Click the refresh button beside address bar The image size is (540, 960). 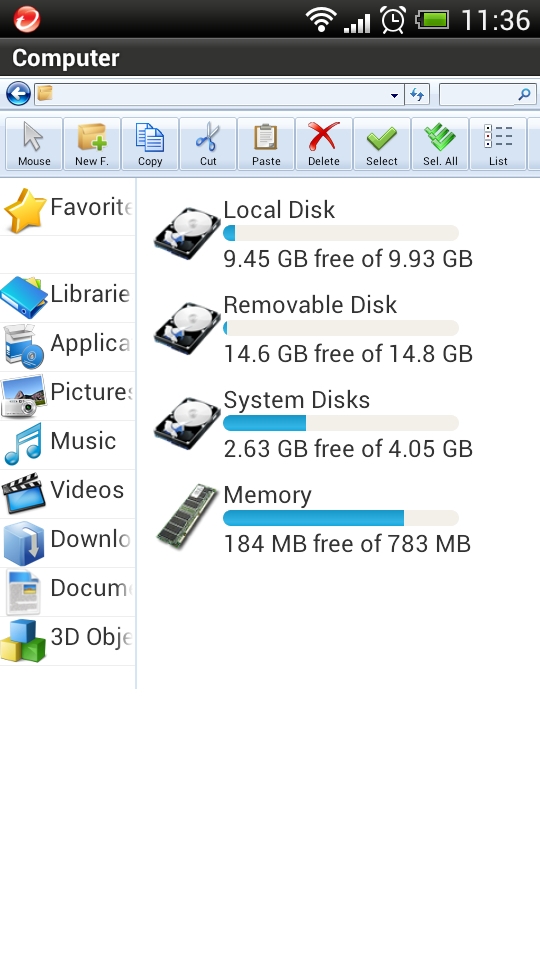pyautogui.click(x=417, y=94)
